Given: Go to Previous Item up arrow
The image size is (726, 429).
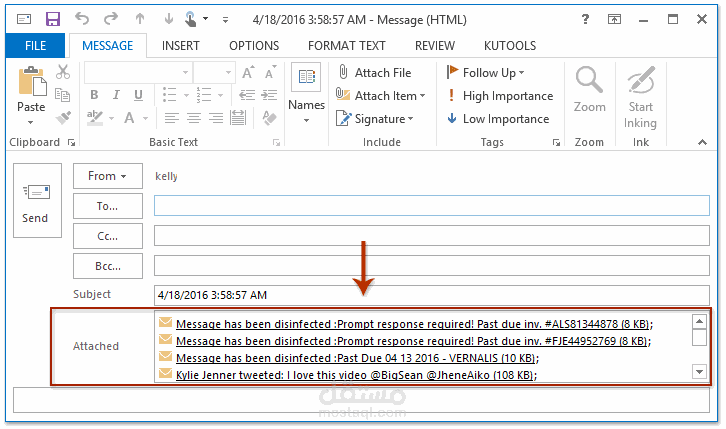Looking at the screenshot, I should [x=140, y=19].
